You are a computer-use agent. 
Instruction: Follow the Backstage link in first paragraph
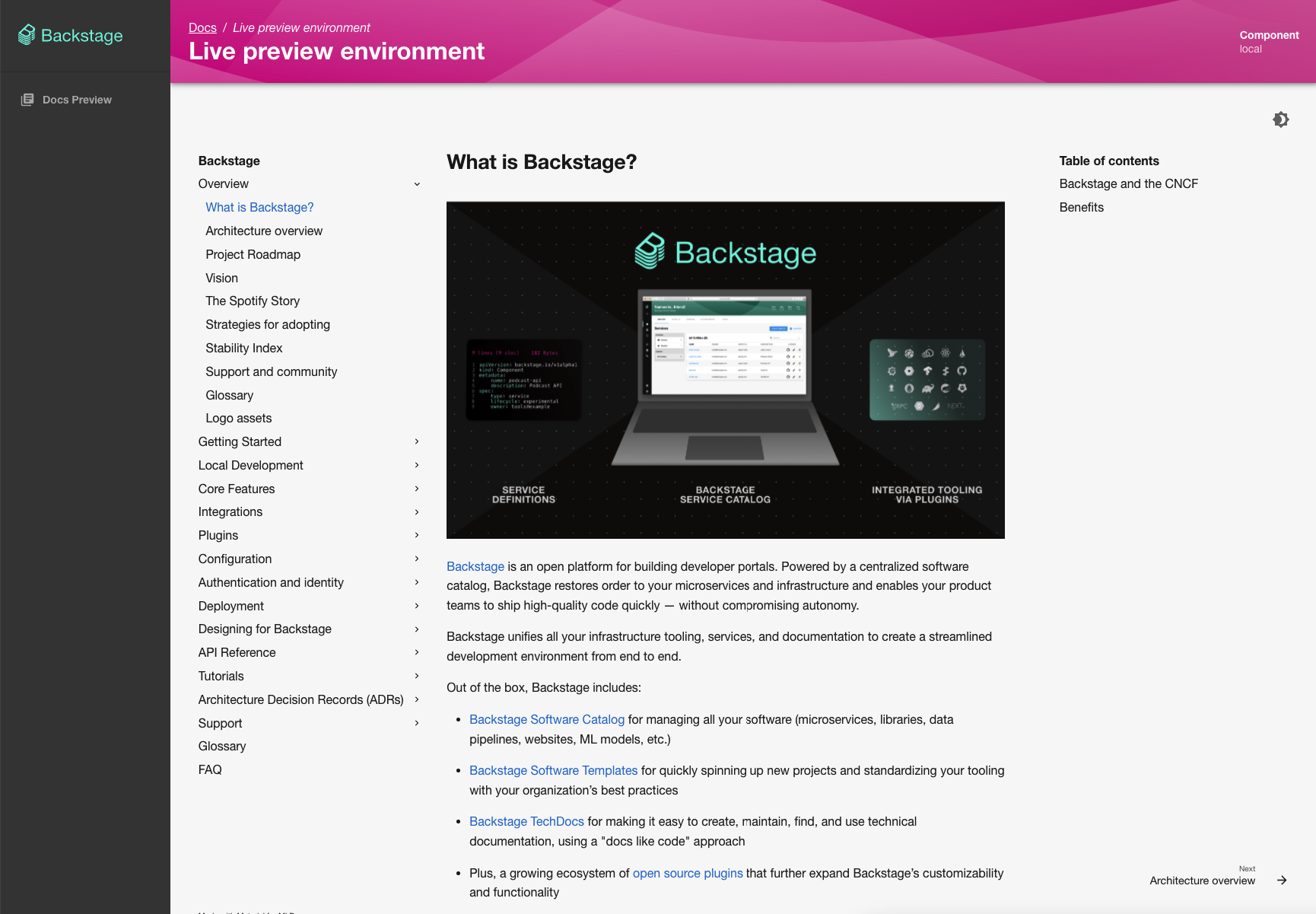click(x=475, y=567)
